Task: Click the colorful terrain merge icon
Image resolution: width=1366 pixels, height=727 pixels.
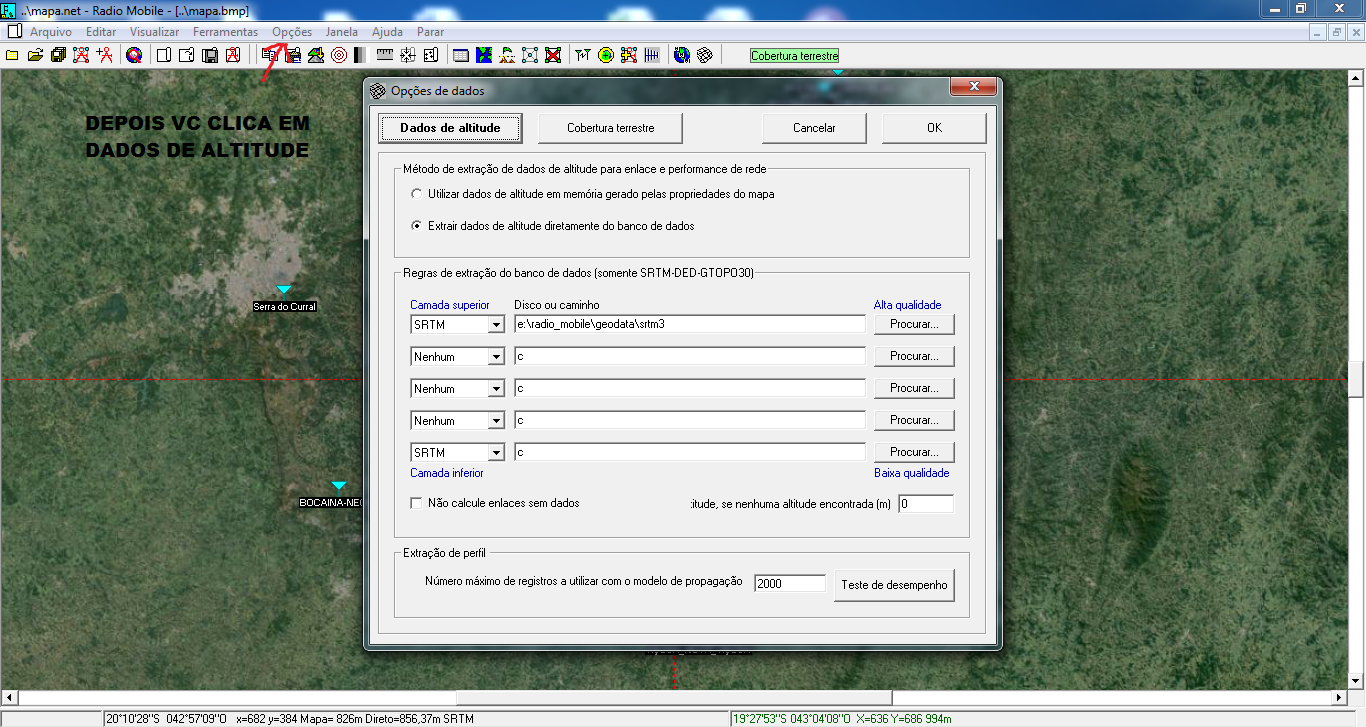Action: 316,55
